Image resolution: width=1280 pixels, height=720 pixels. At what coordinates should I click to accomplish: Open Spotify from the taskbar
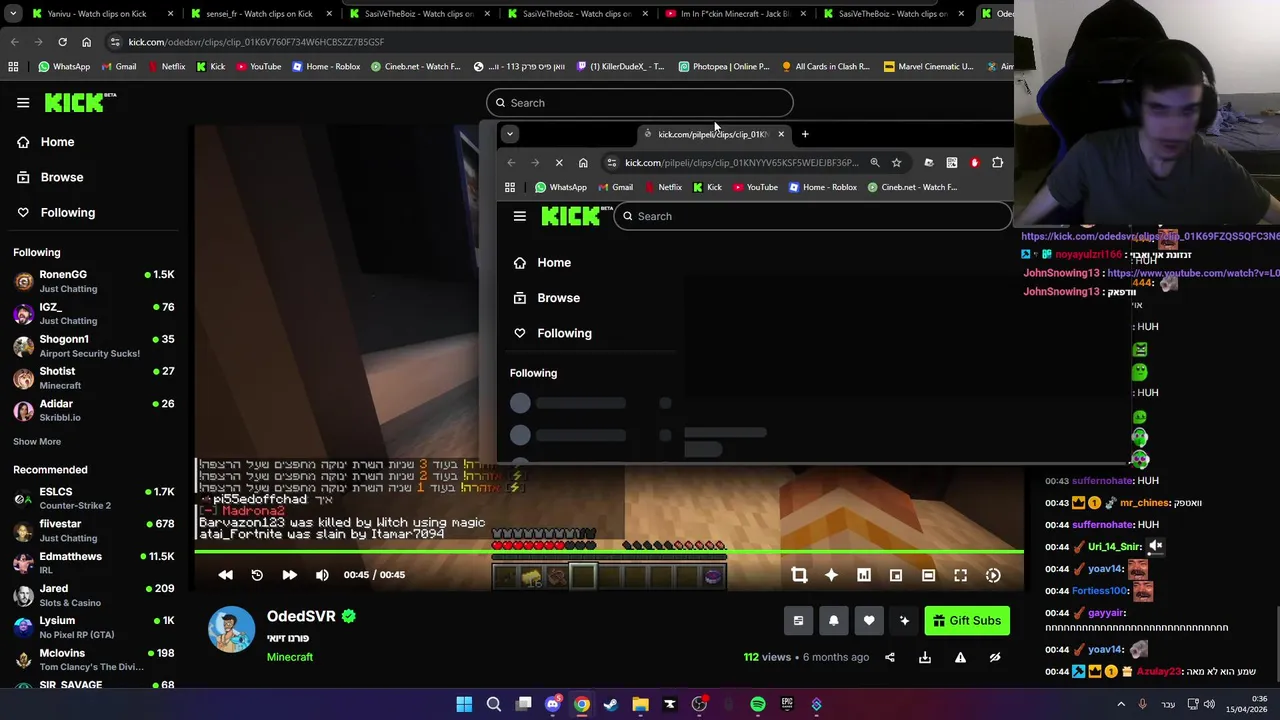(x=758, y=704)
